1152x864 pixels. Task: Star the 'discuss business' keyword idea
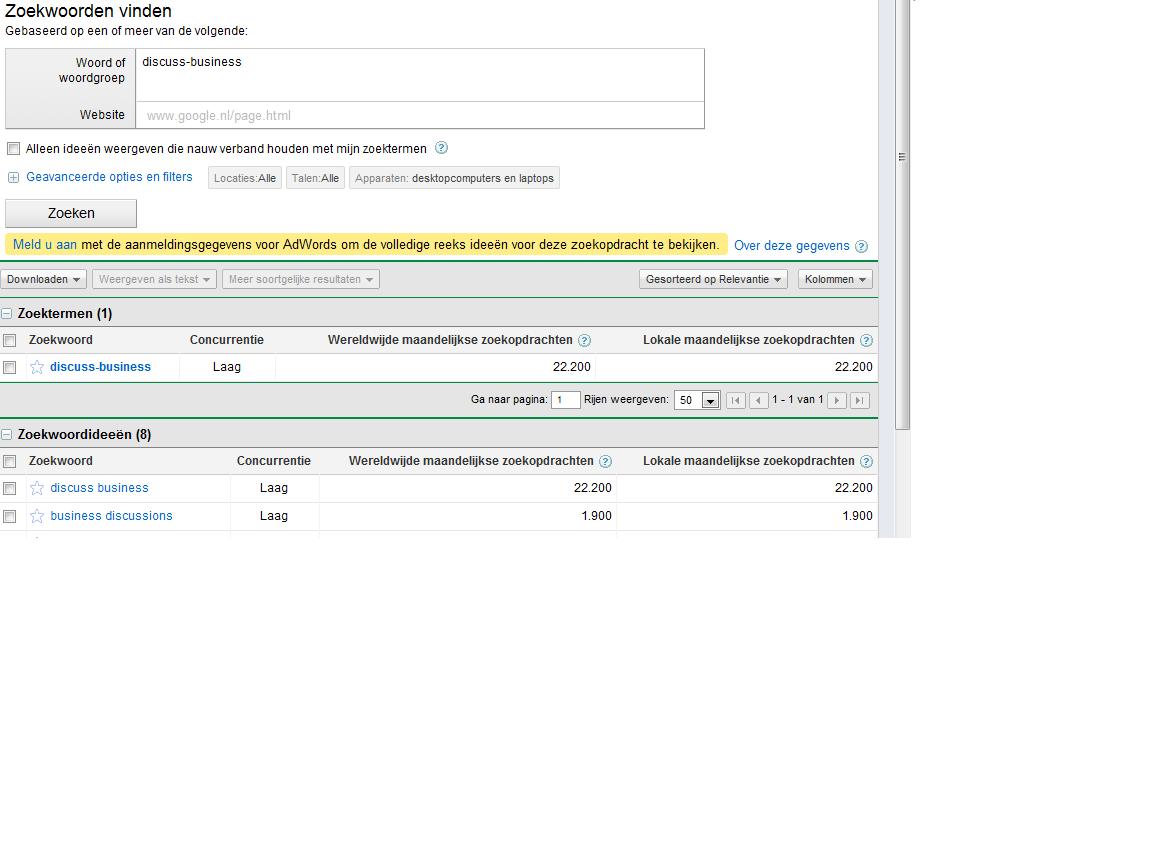coord(37,488)
